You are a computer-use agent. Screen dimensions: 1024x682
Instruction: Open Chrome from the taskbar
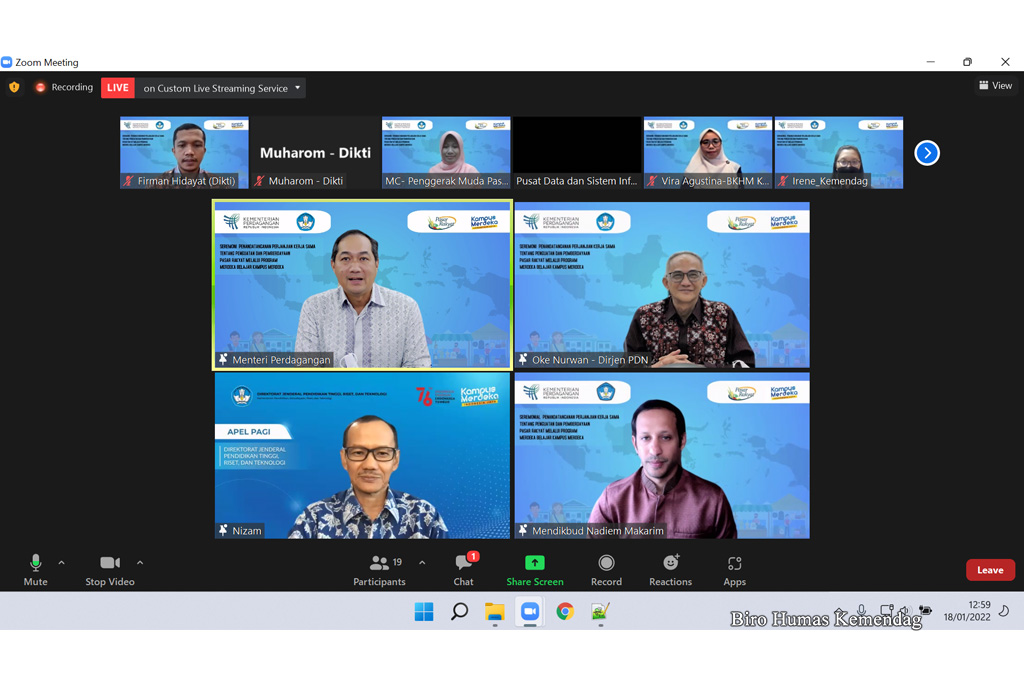point(565,611)
